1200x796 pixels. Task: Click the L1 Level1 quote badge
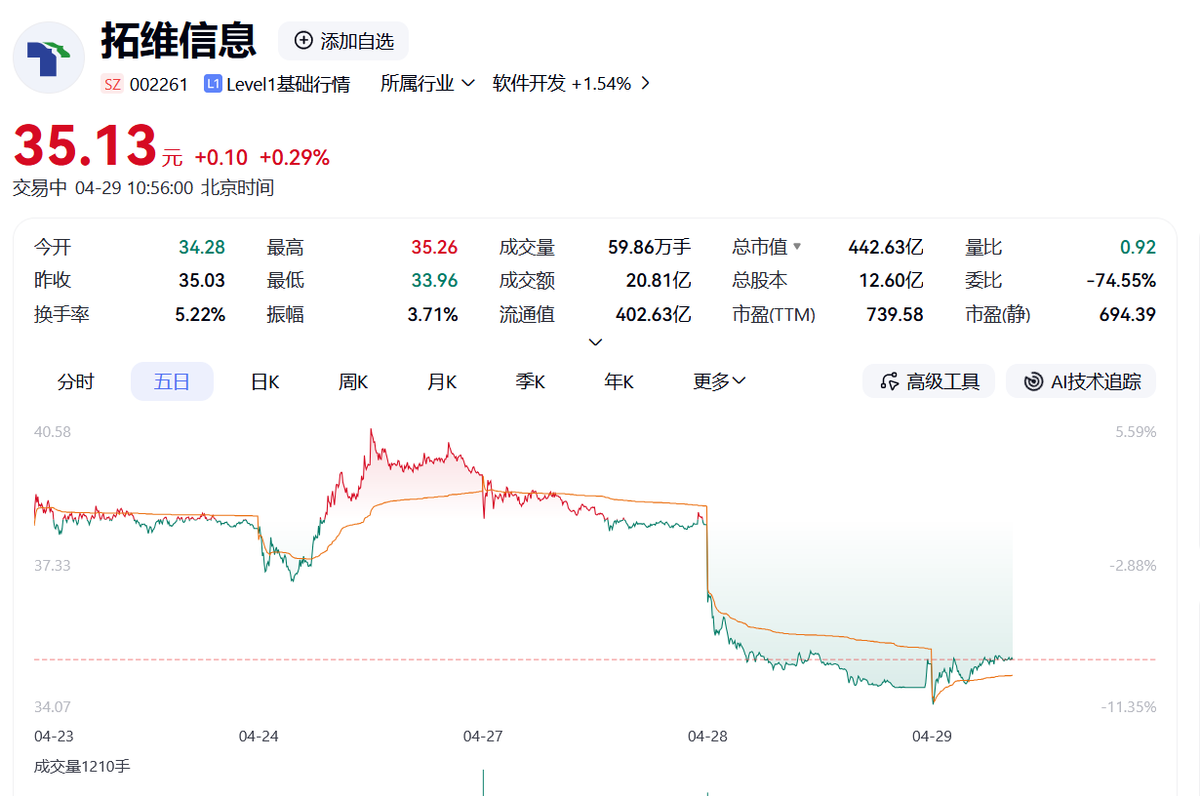(x=212, y=84)
